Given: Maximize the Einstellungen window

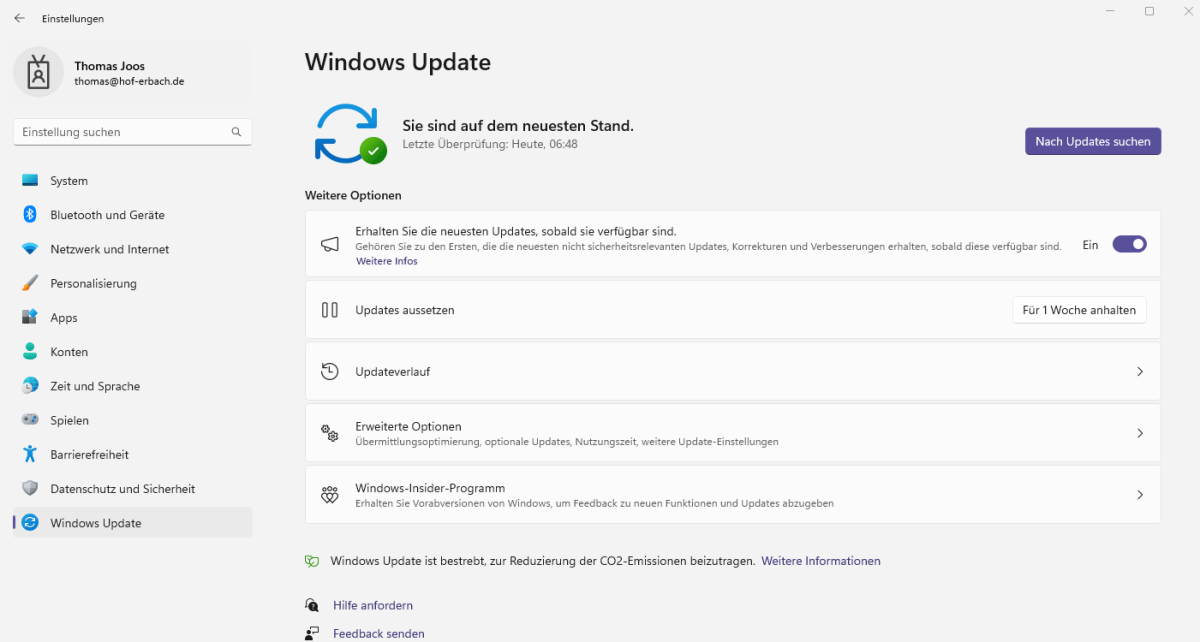Looking at the screenshot, I should click(1149, 11).
